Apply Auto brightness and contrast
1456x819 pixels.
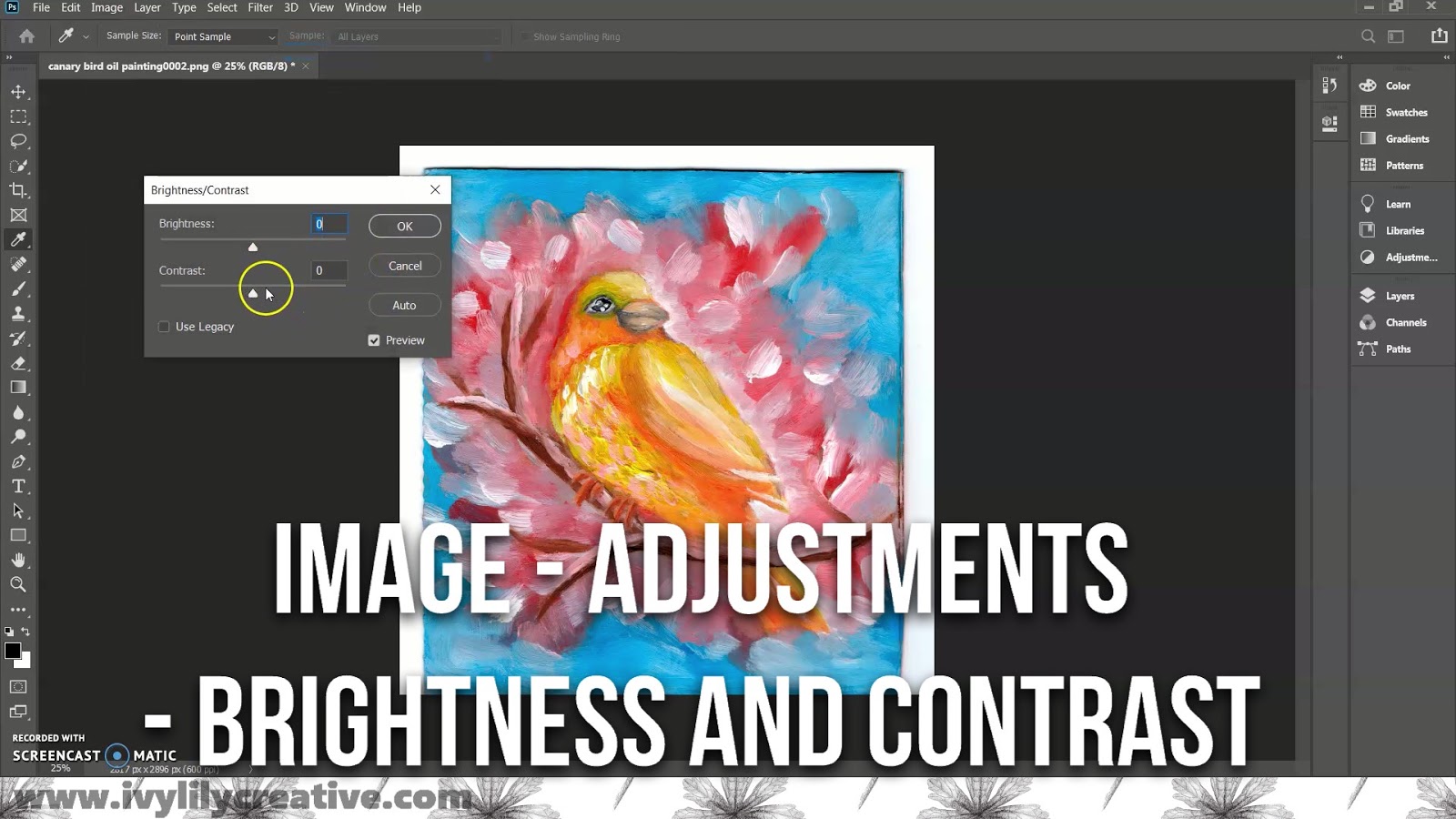click(x=405, y=305)
